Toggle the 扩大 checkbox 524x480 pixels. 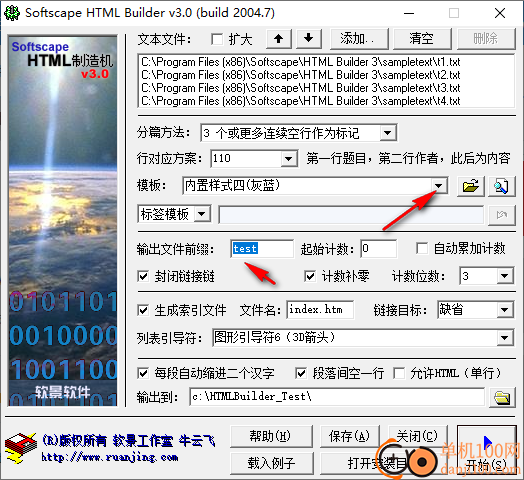(x=217, y=39)
